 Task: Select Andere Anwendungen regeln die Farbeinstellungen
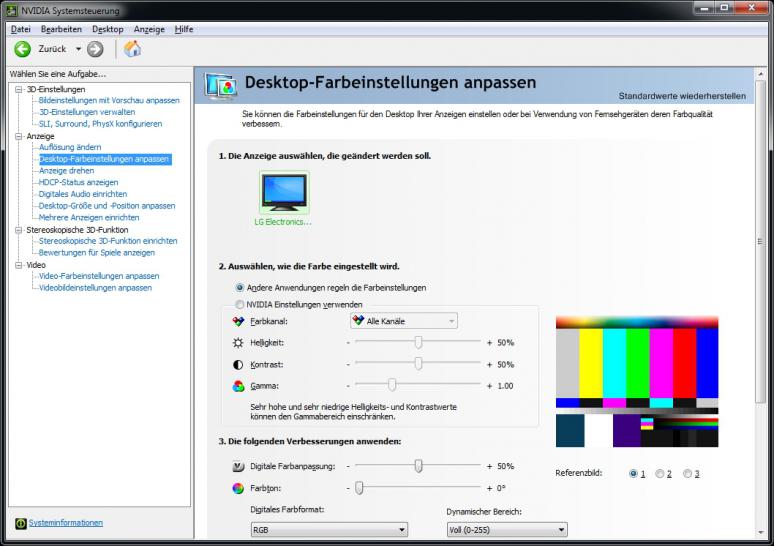240,287
